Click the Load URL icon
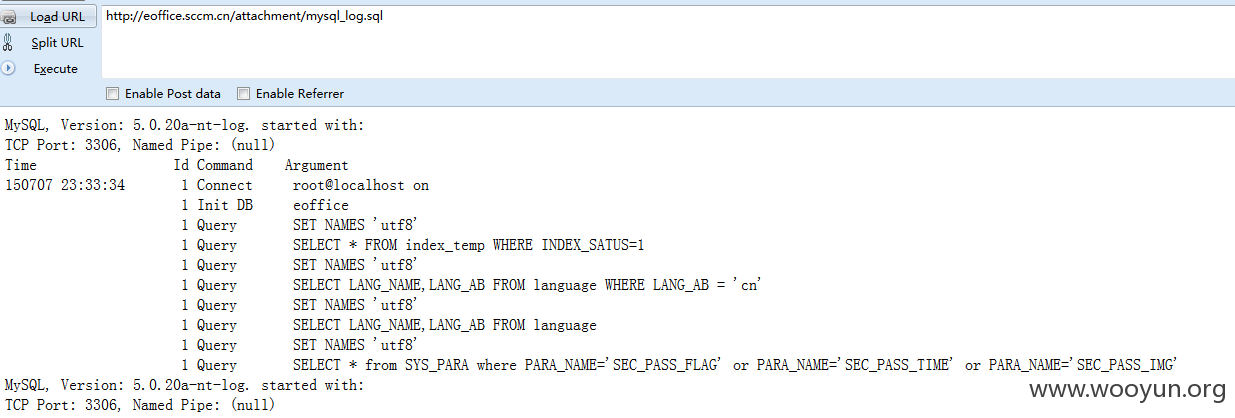 [8, 17]
